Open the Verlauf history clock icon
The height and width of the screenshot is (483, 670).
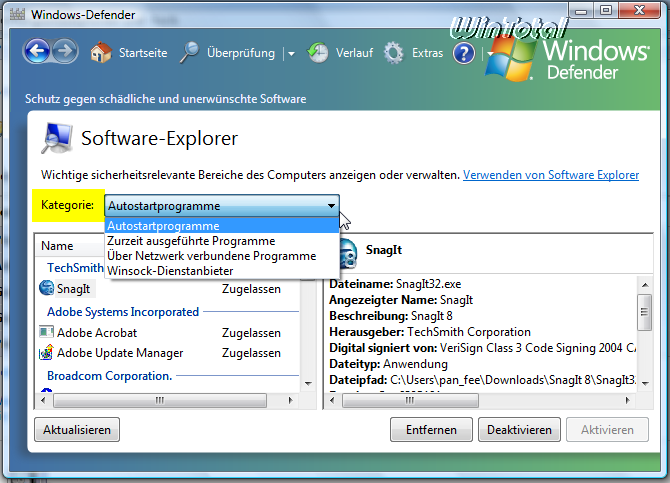coord(318,53)
